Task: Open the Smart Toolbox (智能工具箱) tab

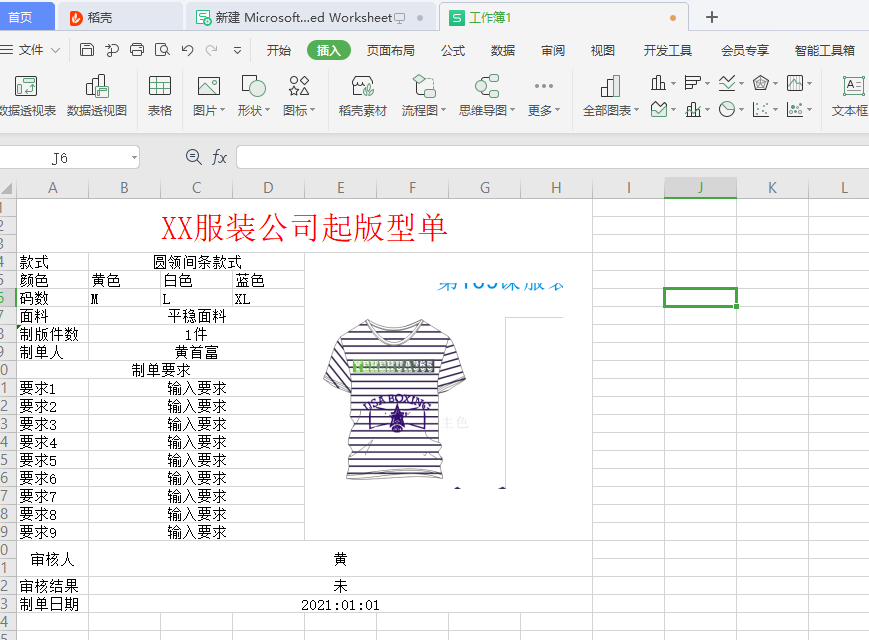Action: 825,50
